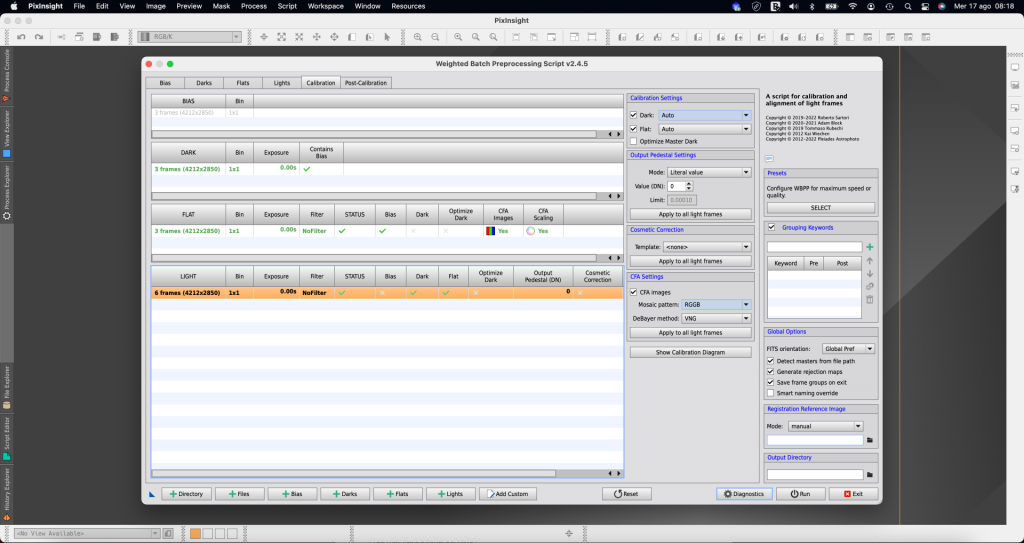Image resolution: width=1024 pixels, height=543 pixels.
Task: Switch to the Post-Calibration tab
Action: pyautogui.click(x=365, y=83)
